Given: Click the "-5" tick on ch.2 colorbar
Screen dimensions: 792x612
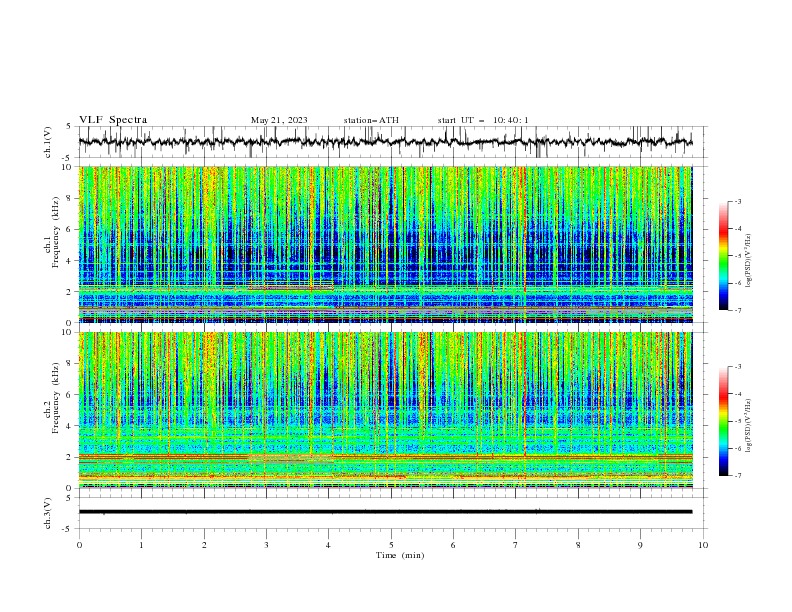Looking at the screenshot, I should click(737, 421).
